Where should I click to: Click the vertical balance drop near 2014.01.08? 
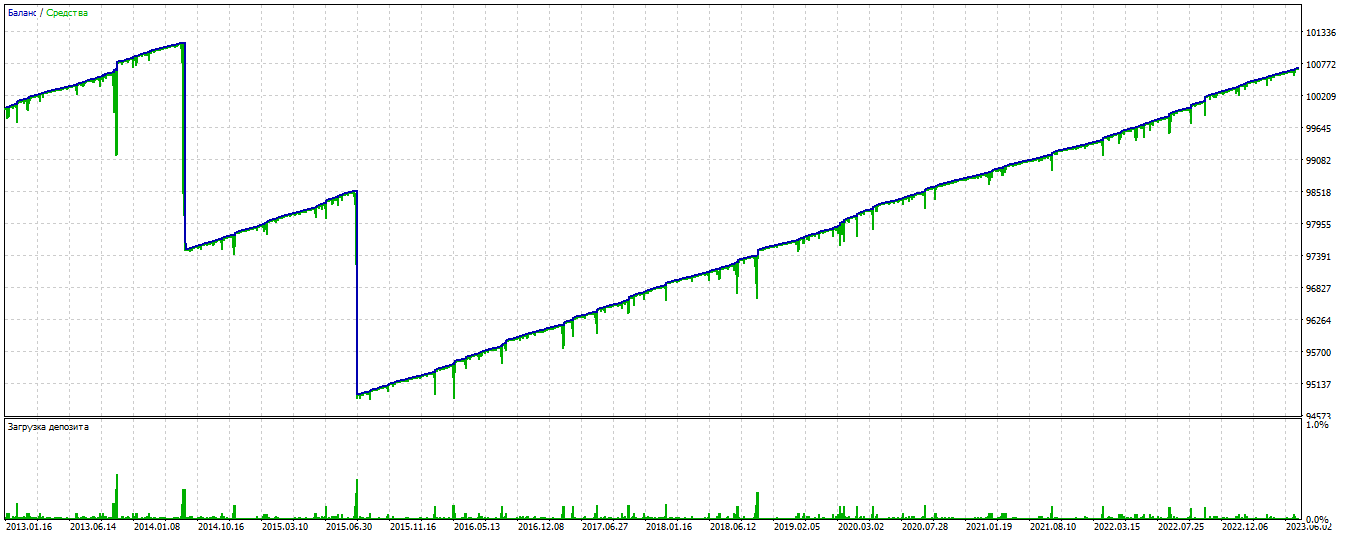pos(184,146)
